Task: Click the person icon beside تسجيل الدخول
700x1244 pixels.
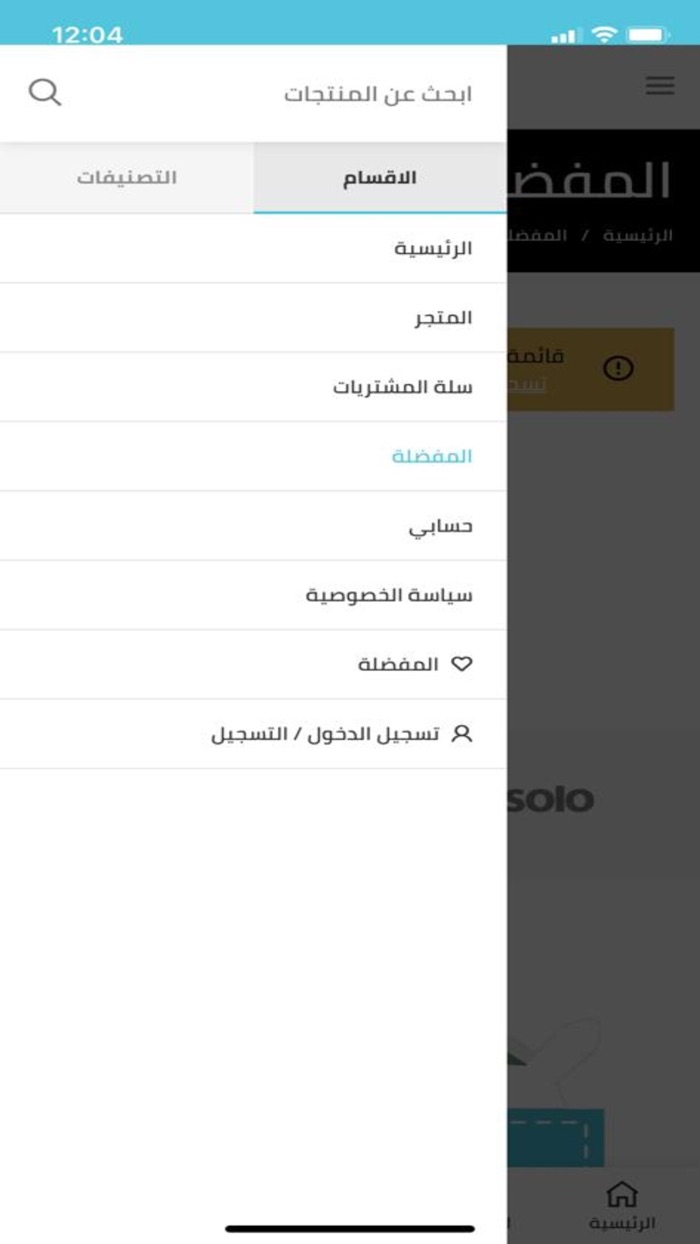Action: (x=463, y=733)
